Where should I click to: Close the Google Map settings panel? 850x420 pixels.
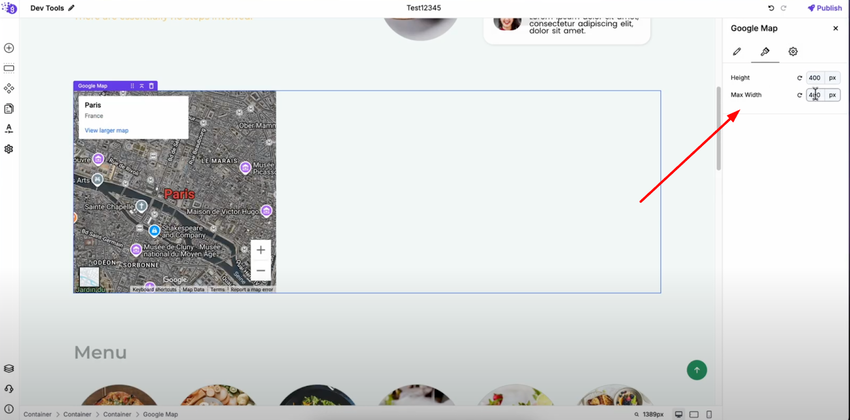pyautogui.click(x=835, y=29)
